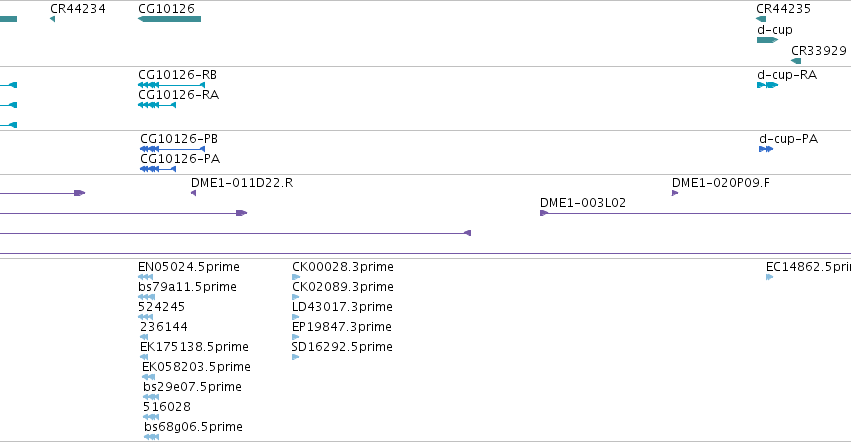Image resolution: width=851 pixels, height=442 pixels.
Task: Select the d-cup-RA transcript arrows
Action: click(x=767, y=85)
